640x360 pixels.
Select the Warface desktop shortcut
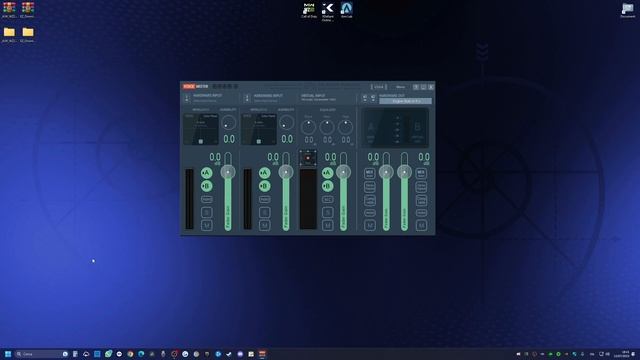327,12
